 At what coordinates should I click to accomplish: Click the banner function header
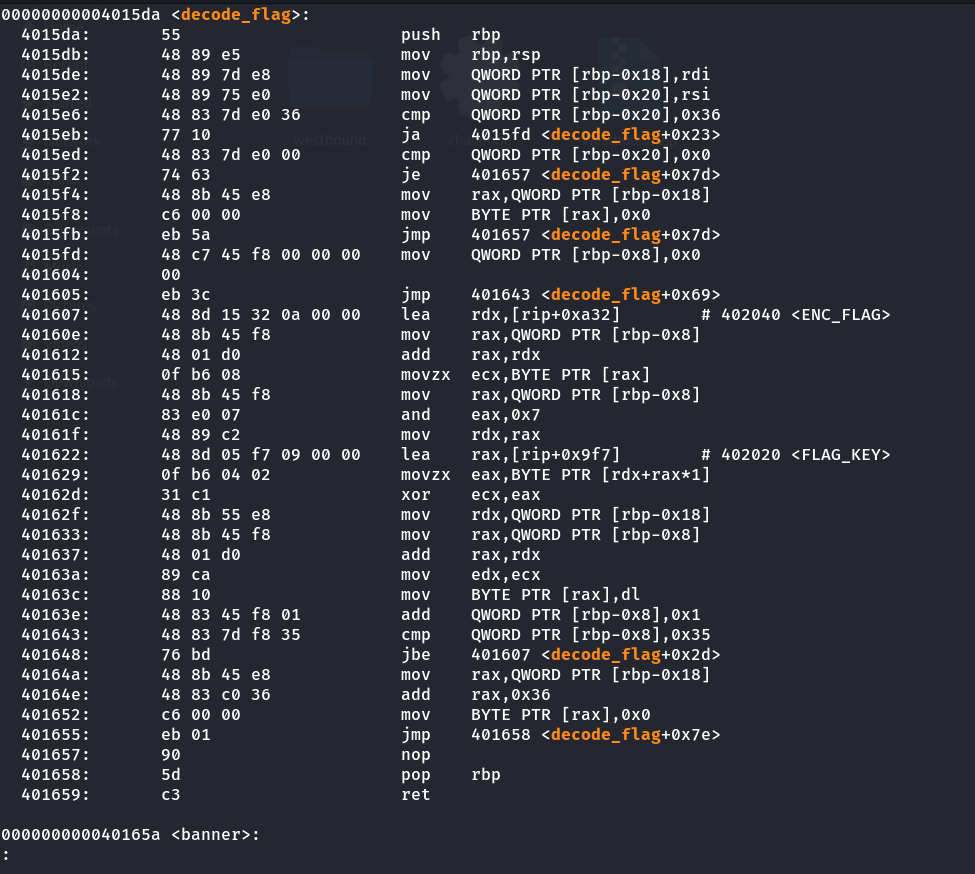(x=130, y=834)
